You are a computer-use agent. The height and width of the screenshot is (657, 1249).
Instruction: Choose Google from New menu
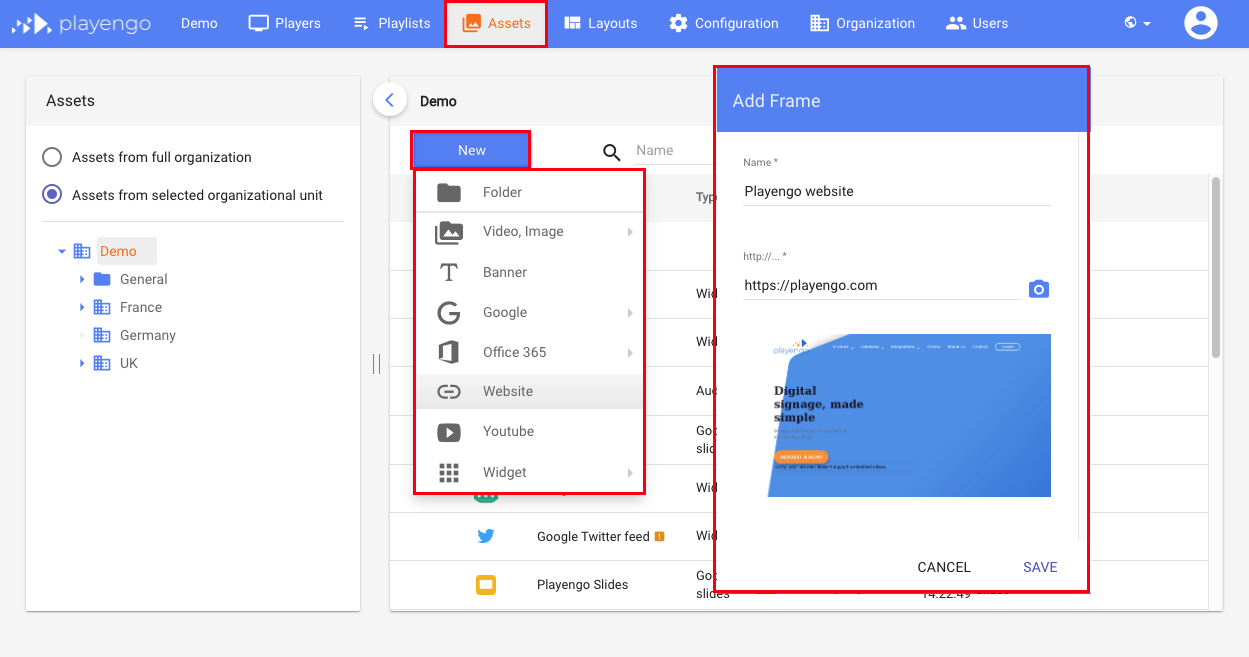[529, 312]
